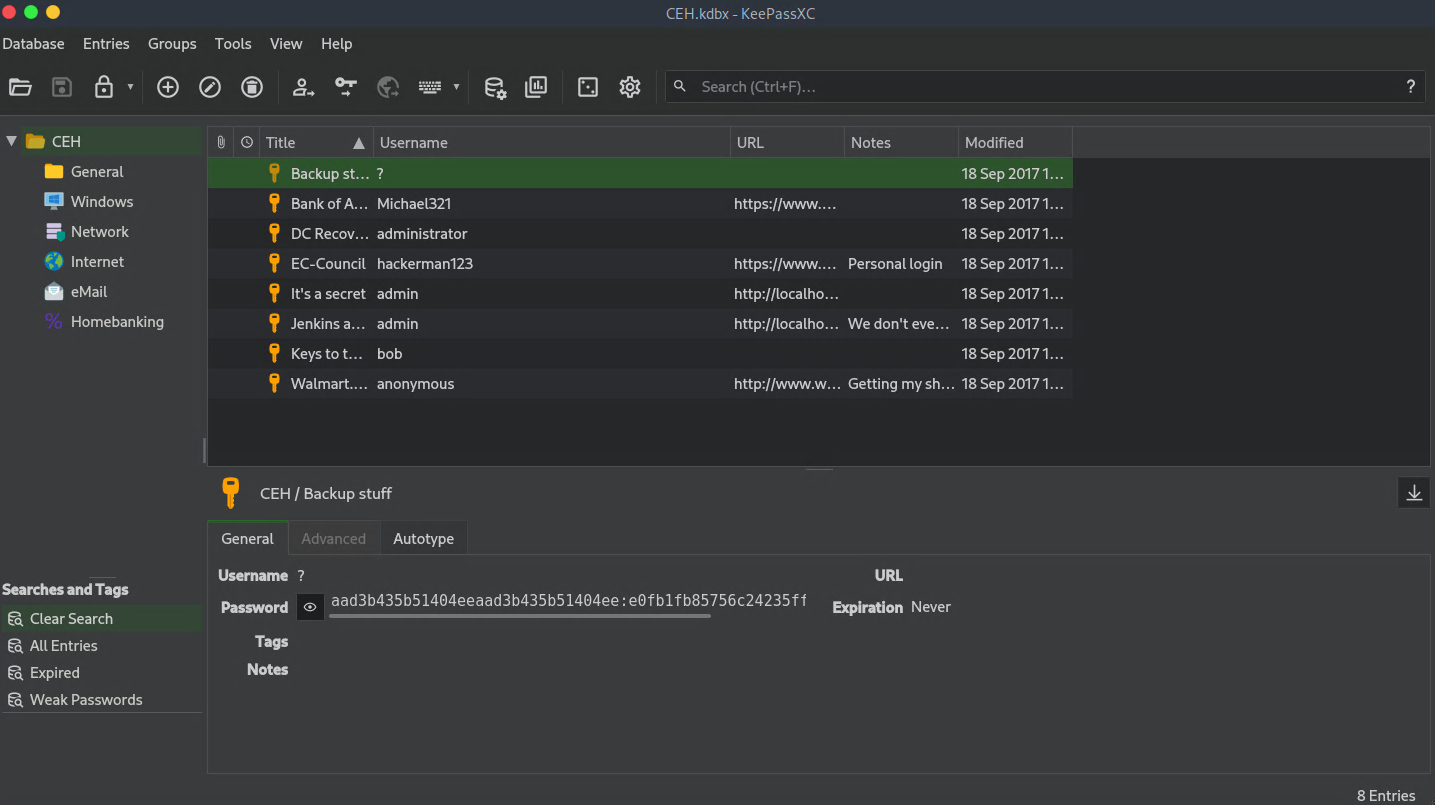Image resolution: width=1435 pixels, height=805 pixels.
Task: Sort by the Username column header
Action: coord(552,143)
